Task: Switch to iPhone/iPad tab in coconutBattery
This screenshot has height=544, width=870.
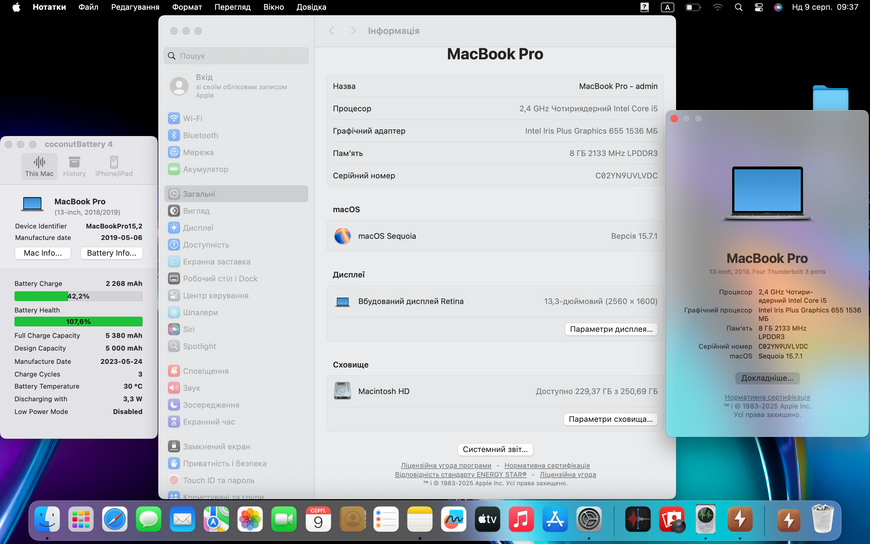Action: (x=114, y=166)
